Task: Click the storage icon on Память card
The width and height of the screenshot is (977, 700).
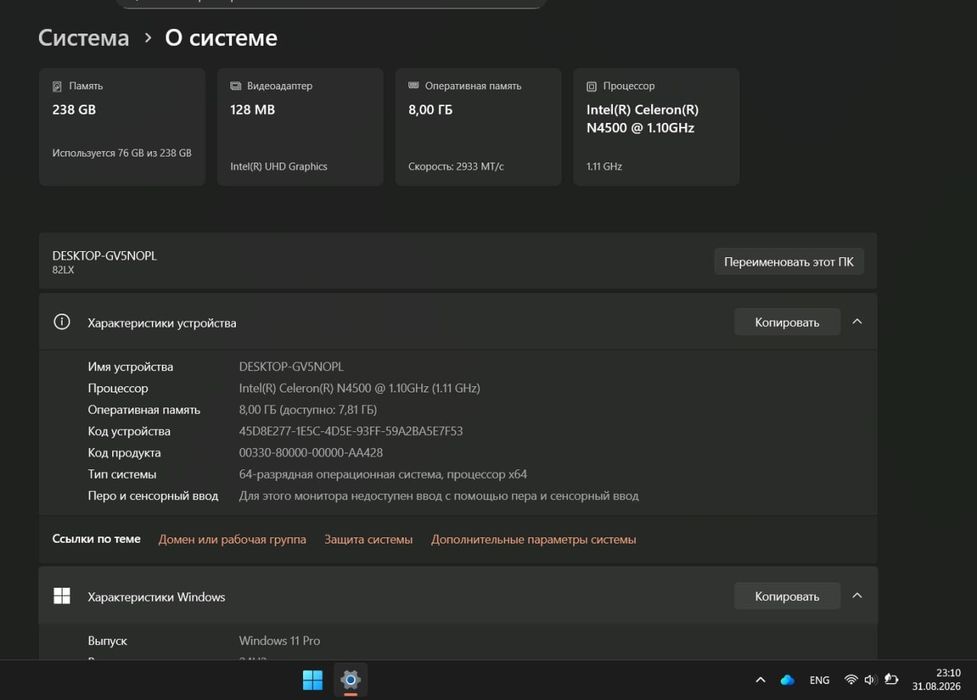Action: click(x=57, y=86)
